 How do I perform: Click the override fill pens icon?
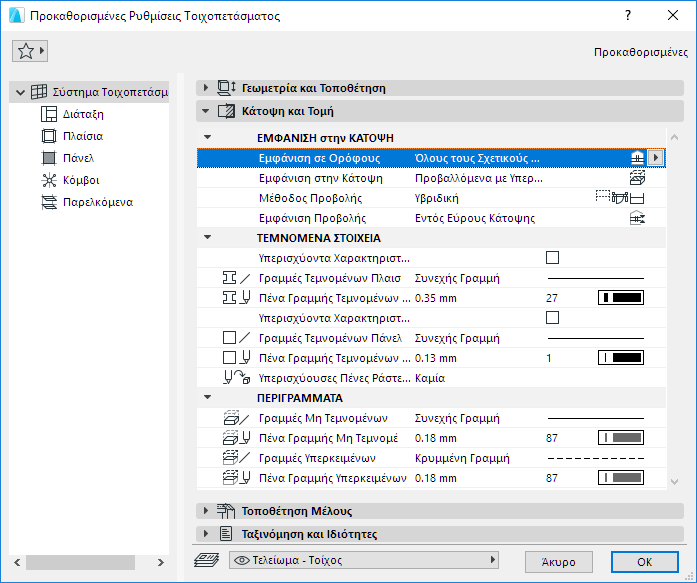click(x=236, y=378)
